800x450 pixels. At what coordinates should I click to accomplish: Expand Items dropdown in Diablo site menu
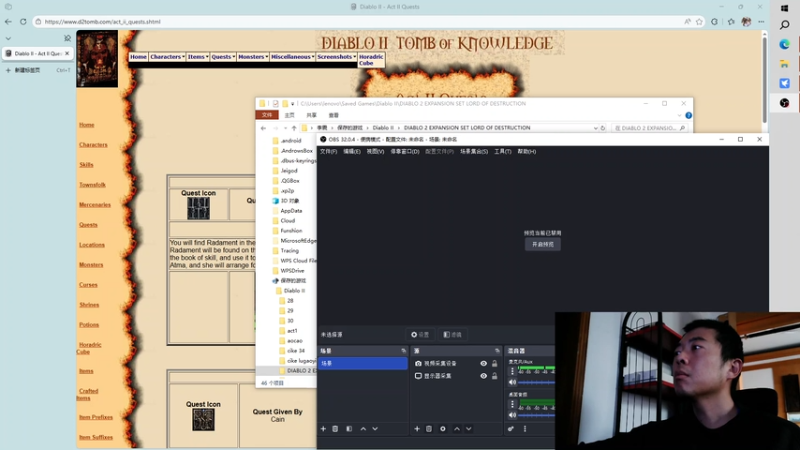[197, 57]
